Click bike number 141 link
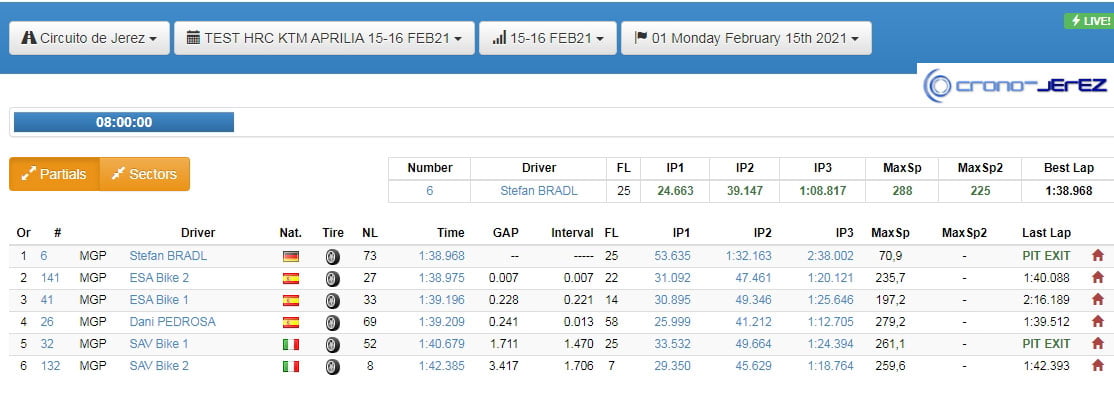The height and width of the screenshot is (416, 1114). [50, 278]
